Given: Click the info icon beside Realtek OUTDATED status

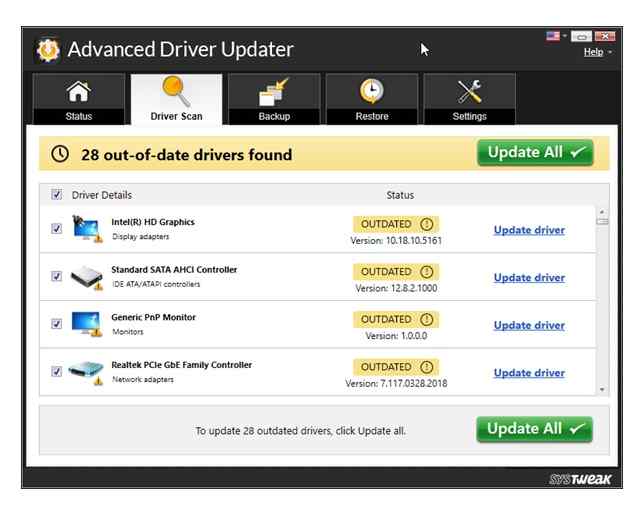Looking at the screenshot, I should (427, 367).
